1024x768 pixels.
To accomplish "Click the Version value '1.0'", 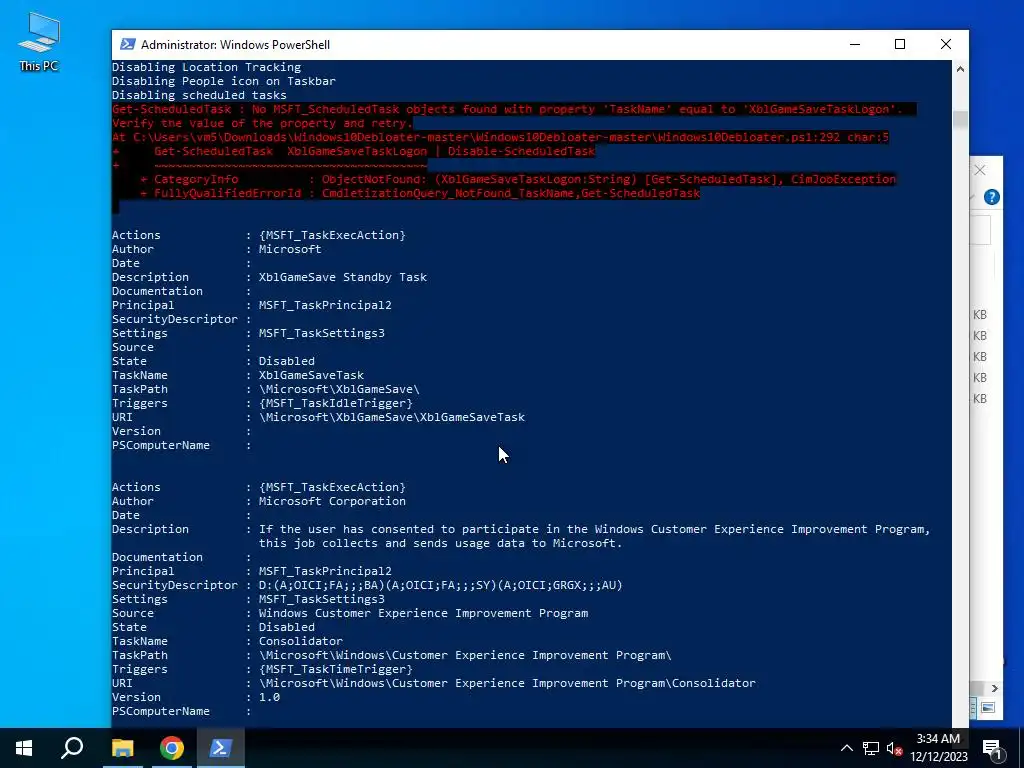I will click(x=269, y=697).
